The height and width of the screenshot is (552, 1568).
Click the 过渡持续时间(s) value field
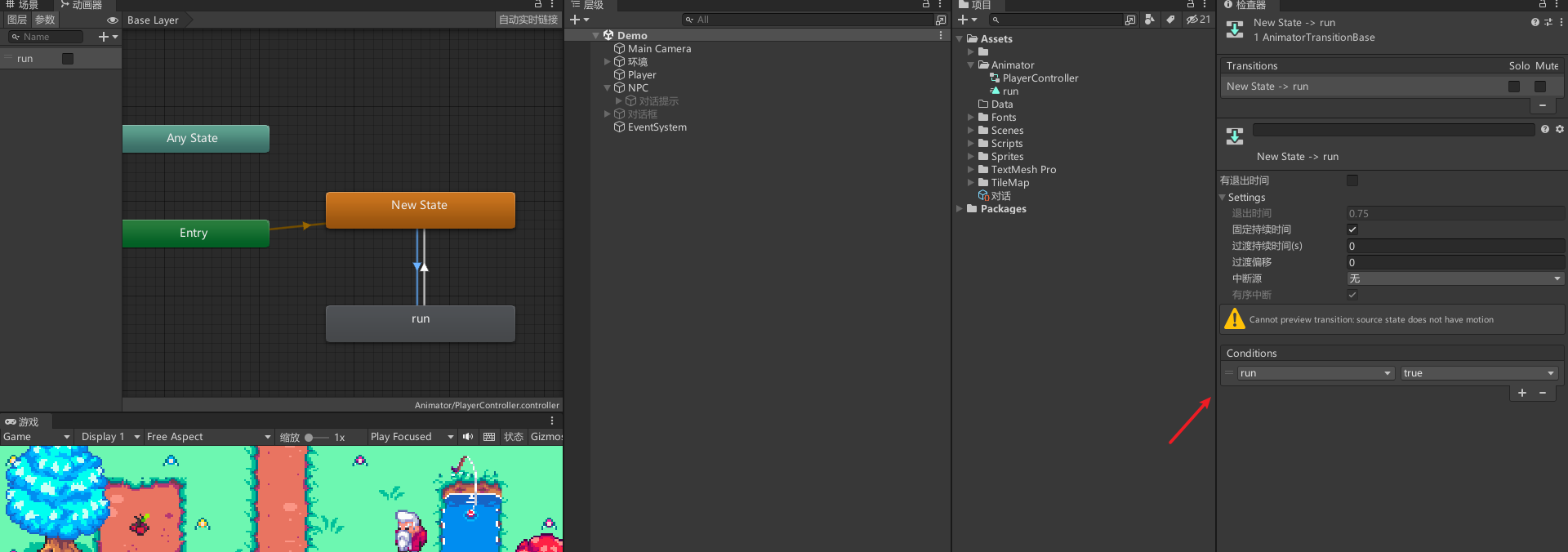pos(1455,246)
